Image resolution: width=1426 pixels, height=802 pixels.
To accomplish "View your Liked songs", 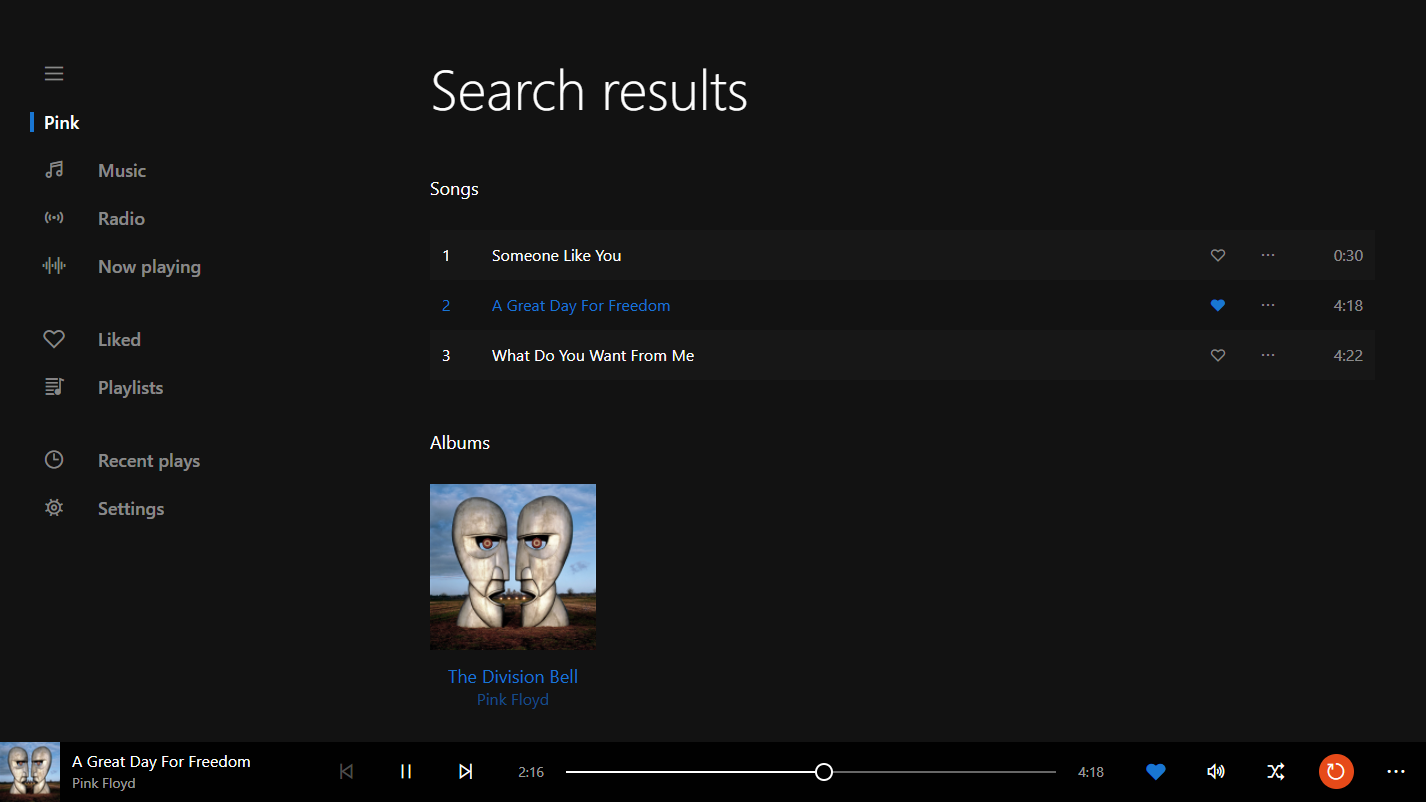I will click(118, 339).
